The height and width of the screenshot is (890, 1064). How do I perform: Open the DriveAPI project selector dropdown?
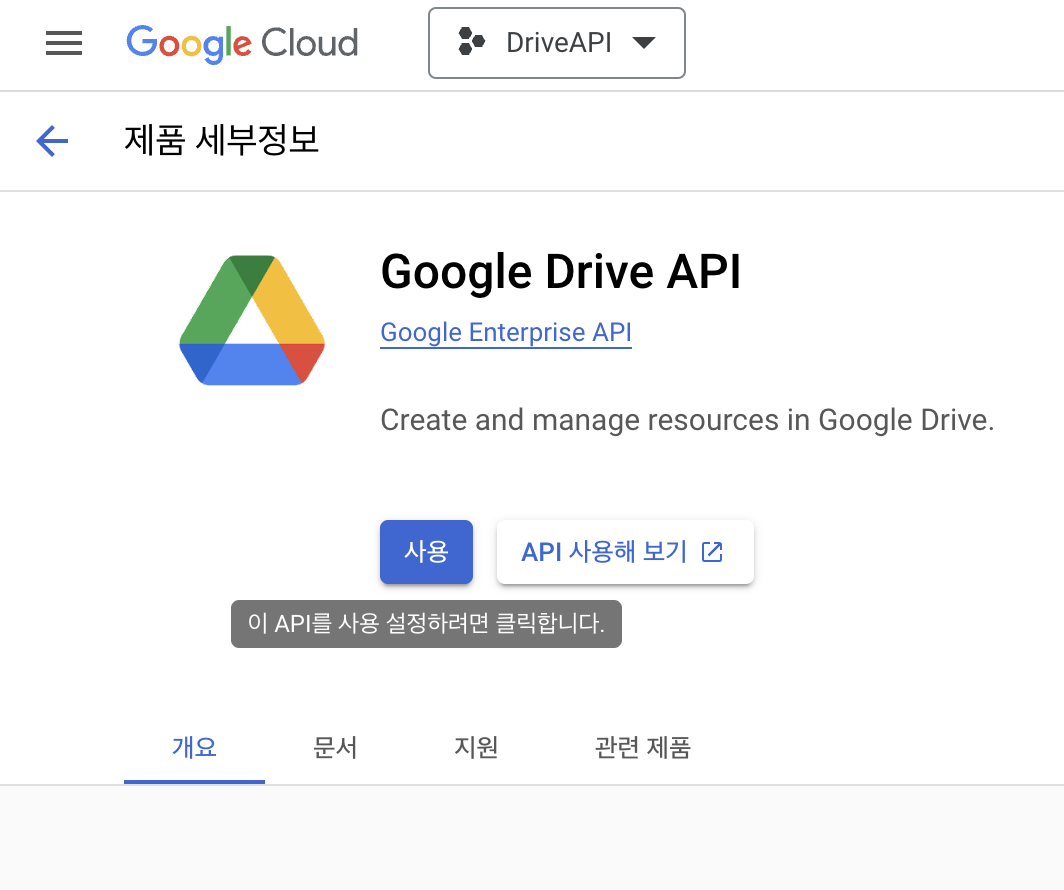556,43
